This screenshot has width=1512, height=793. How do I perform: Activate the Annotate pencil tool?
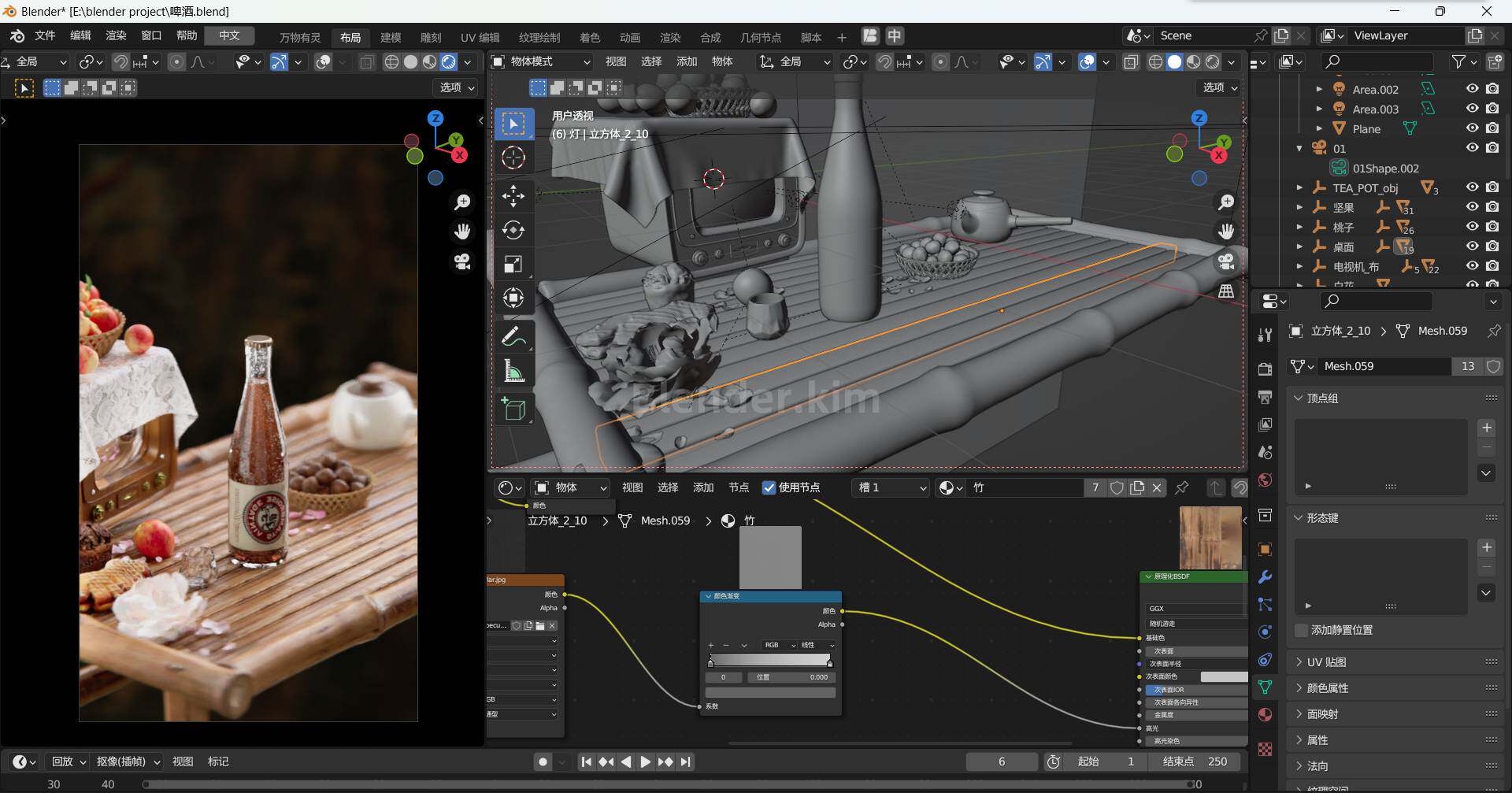(x=513, y=337)
